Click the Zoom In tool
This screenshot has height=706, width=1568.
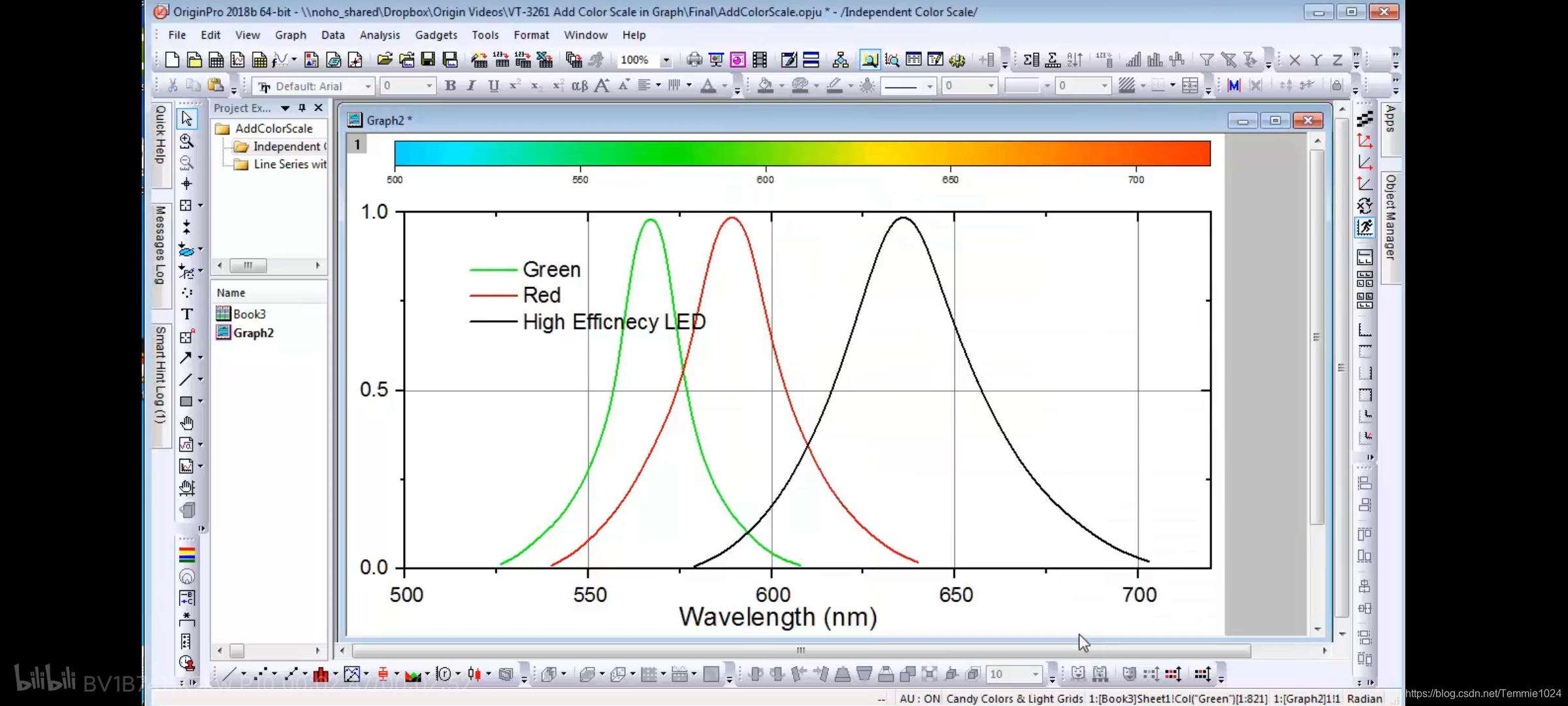click(x=187, y=141)
